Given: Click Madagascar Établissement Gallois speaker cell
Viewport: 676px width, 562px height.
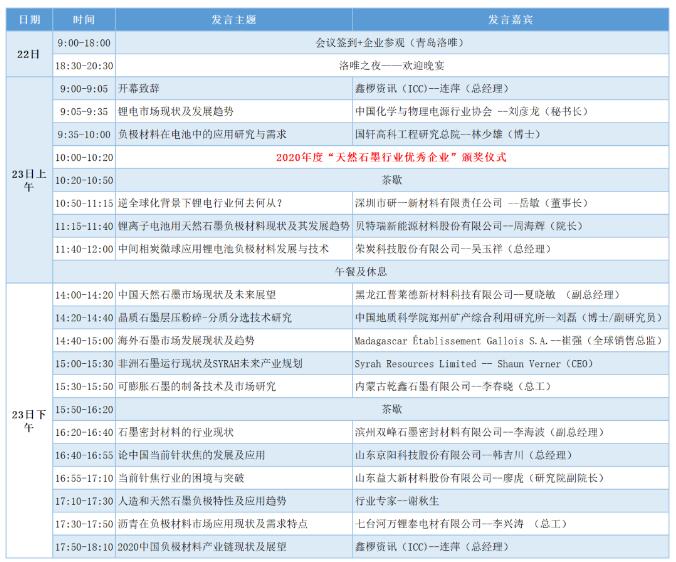Looking at the screenshot, I should (x=510, y=340).
